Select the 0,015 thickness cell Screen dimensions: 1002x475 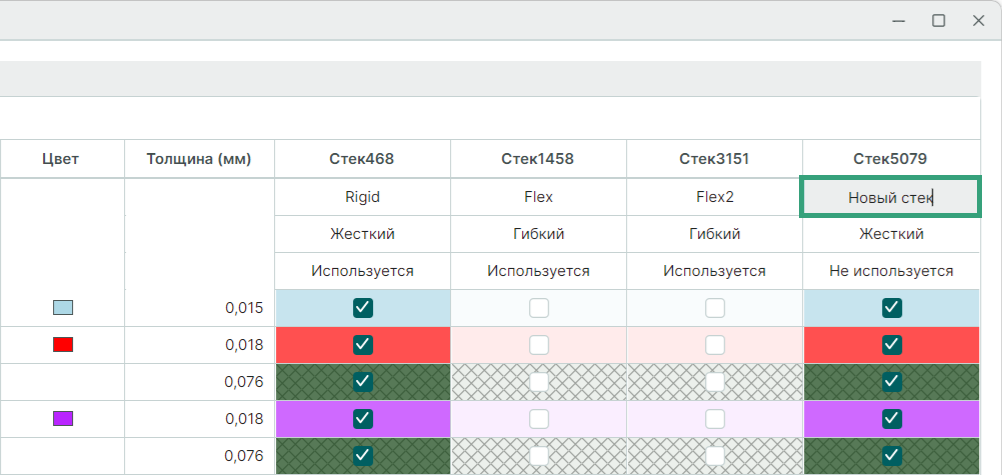(198, 308)
